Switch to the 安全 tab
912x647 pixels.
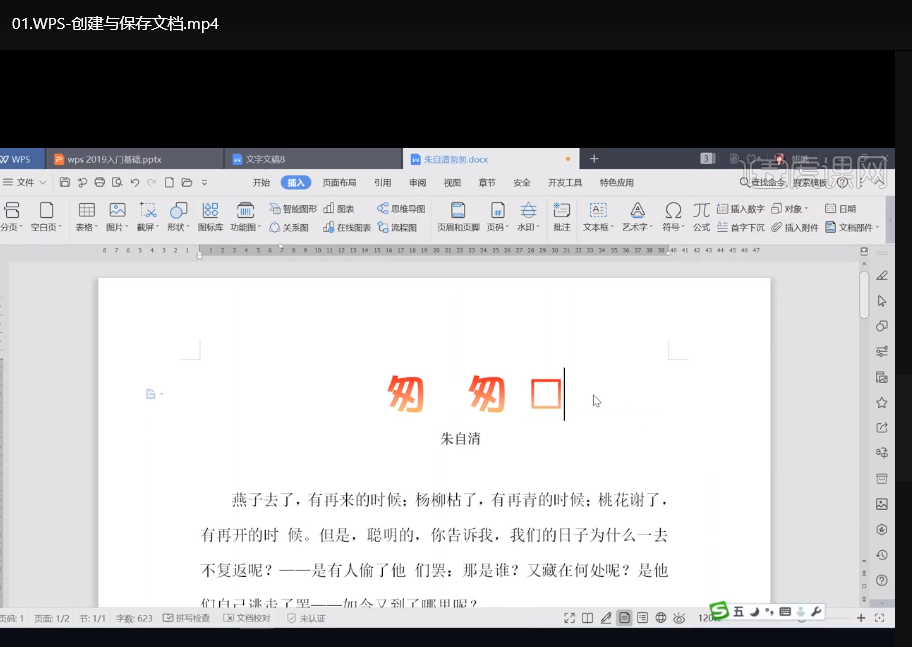click(522, 182)
